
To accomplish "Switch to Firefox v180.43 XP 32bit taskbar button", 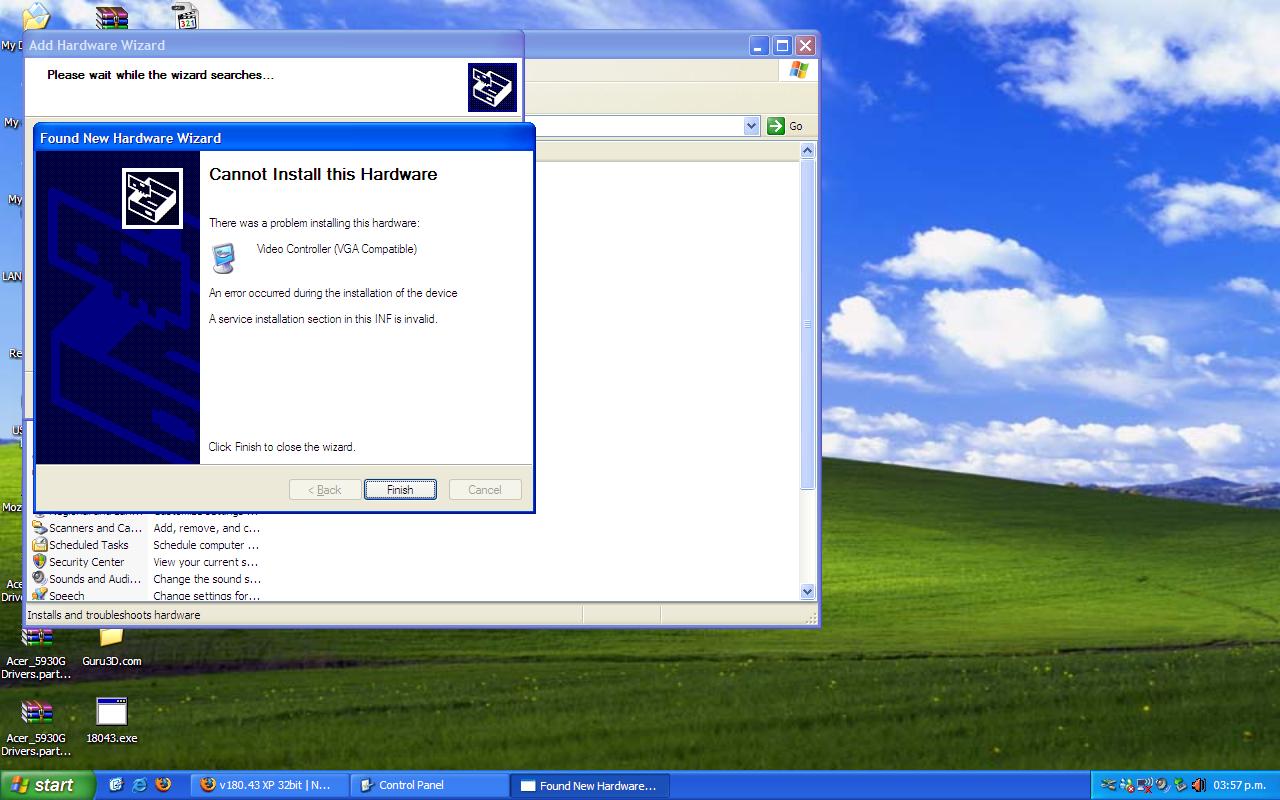I will point(271,785).
